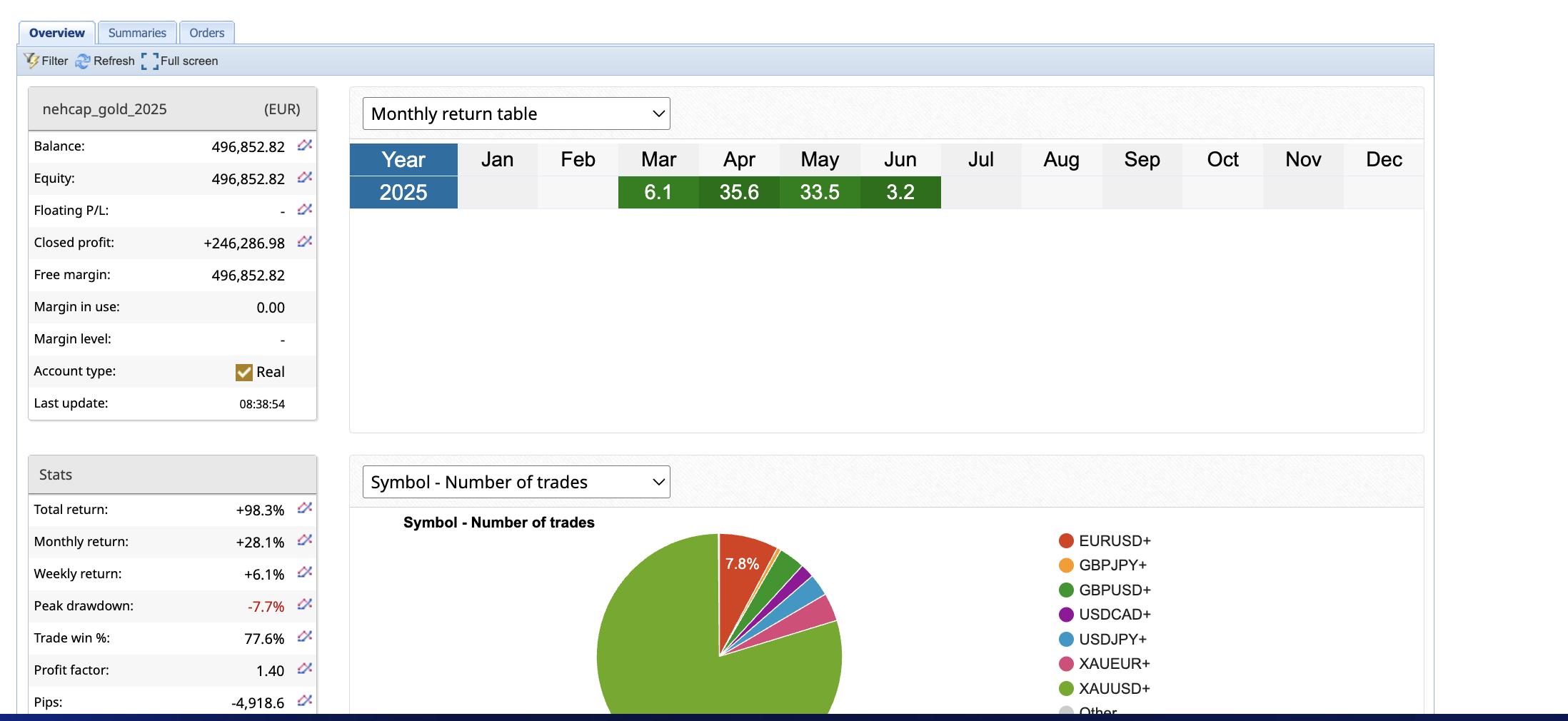Open the Filter tool
The image size is (1568, 721).
[x=46, y=61]
